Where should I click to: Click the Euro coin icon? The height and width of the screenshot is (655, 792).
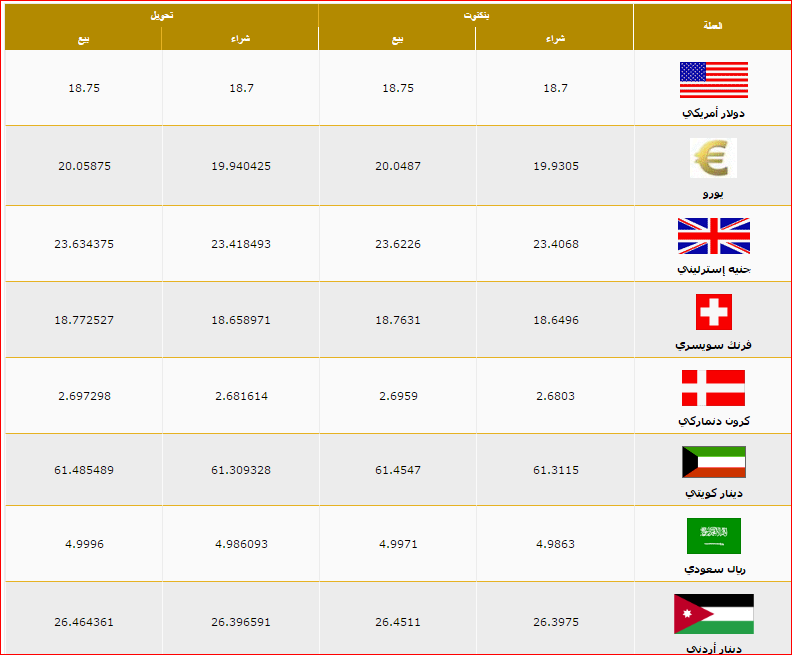[713, 158]
